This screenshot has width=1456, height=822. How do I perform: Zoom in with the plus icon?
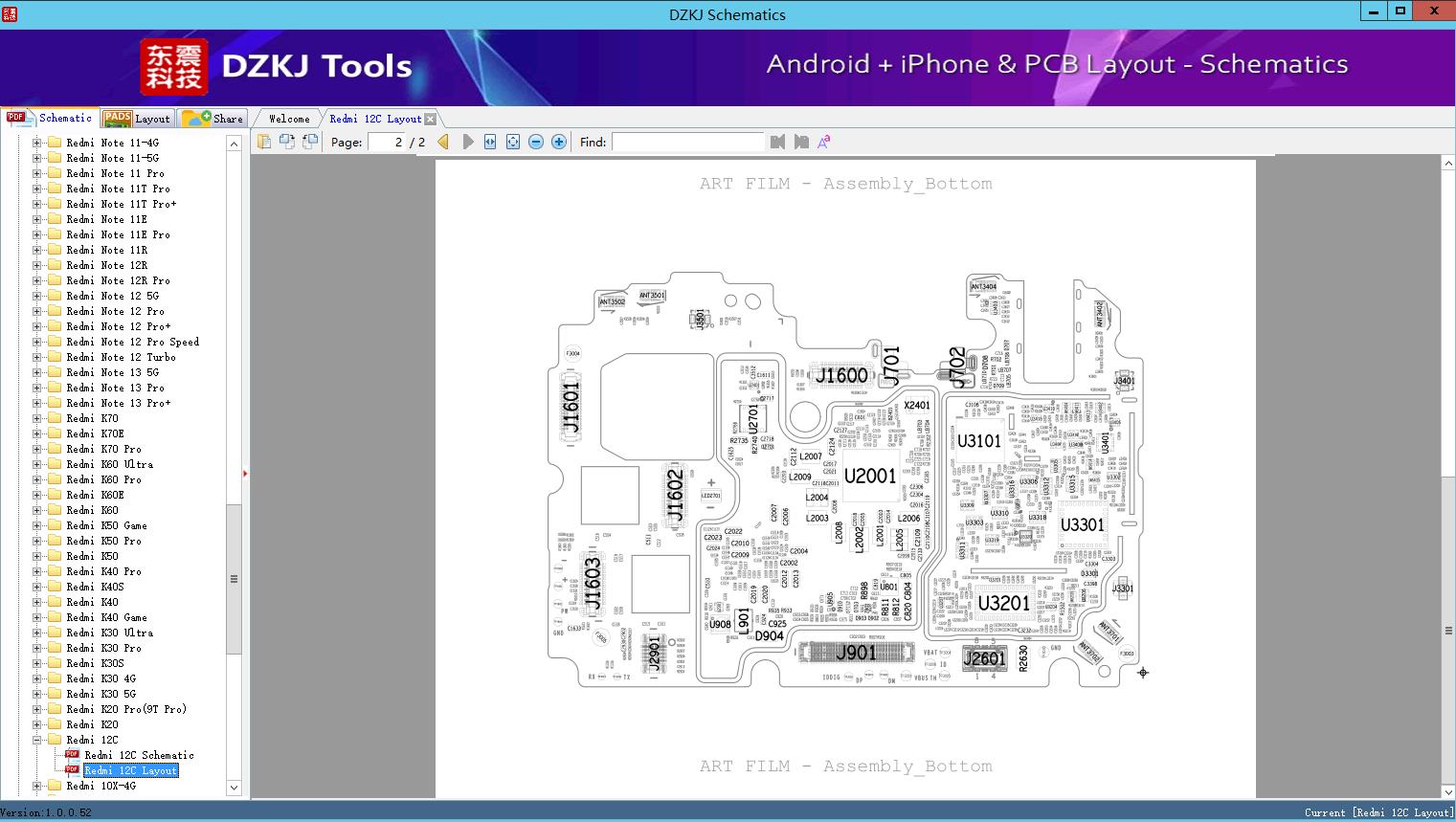pyautogui.click(x=559, y=142)
